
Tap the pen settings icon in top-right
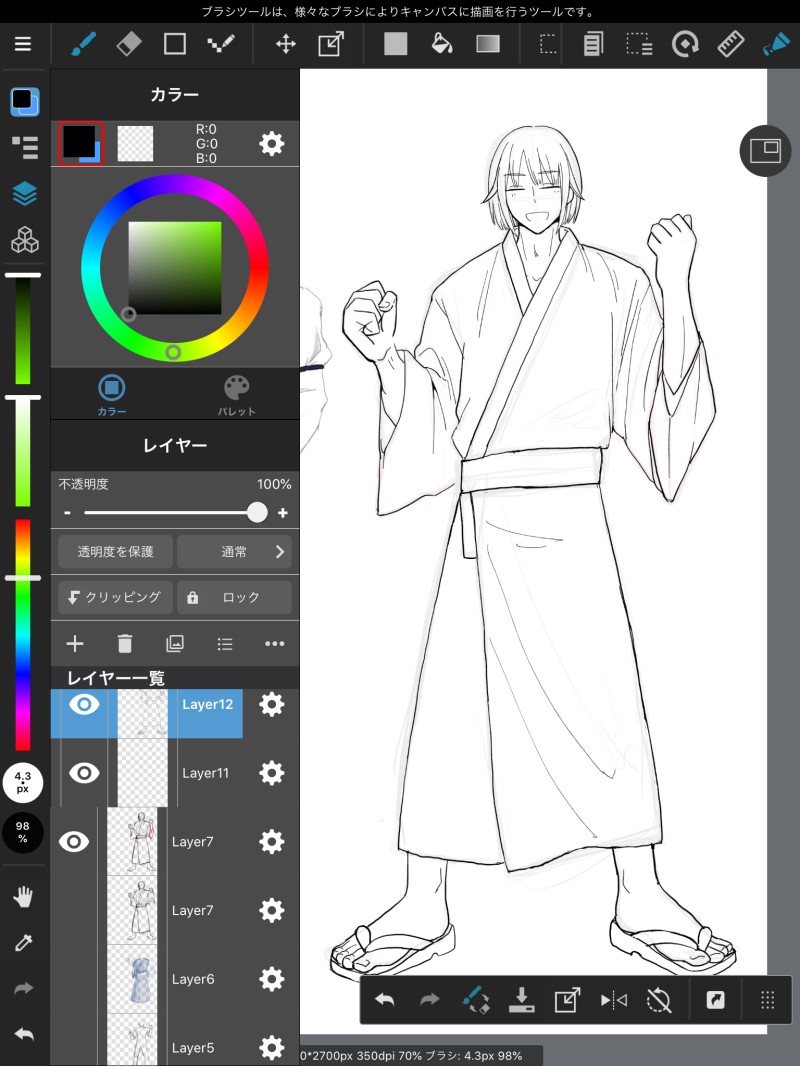point(776,44)
